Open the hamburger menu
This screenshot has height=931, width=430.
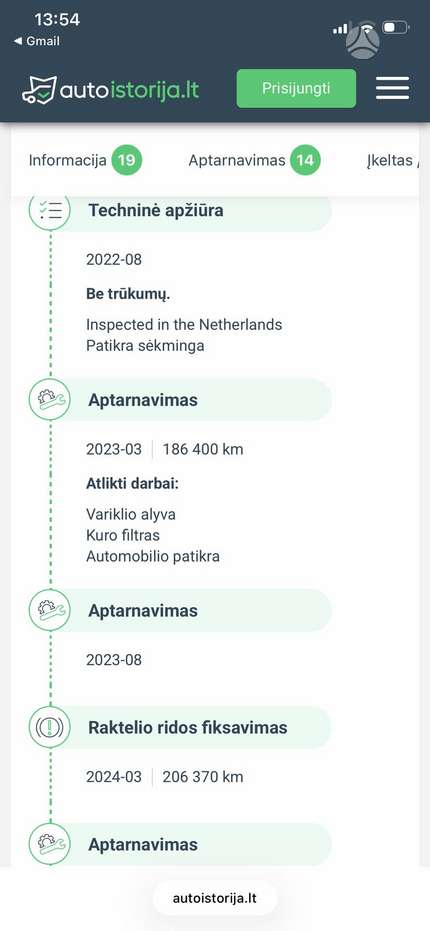(393, 88)
